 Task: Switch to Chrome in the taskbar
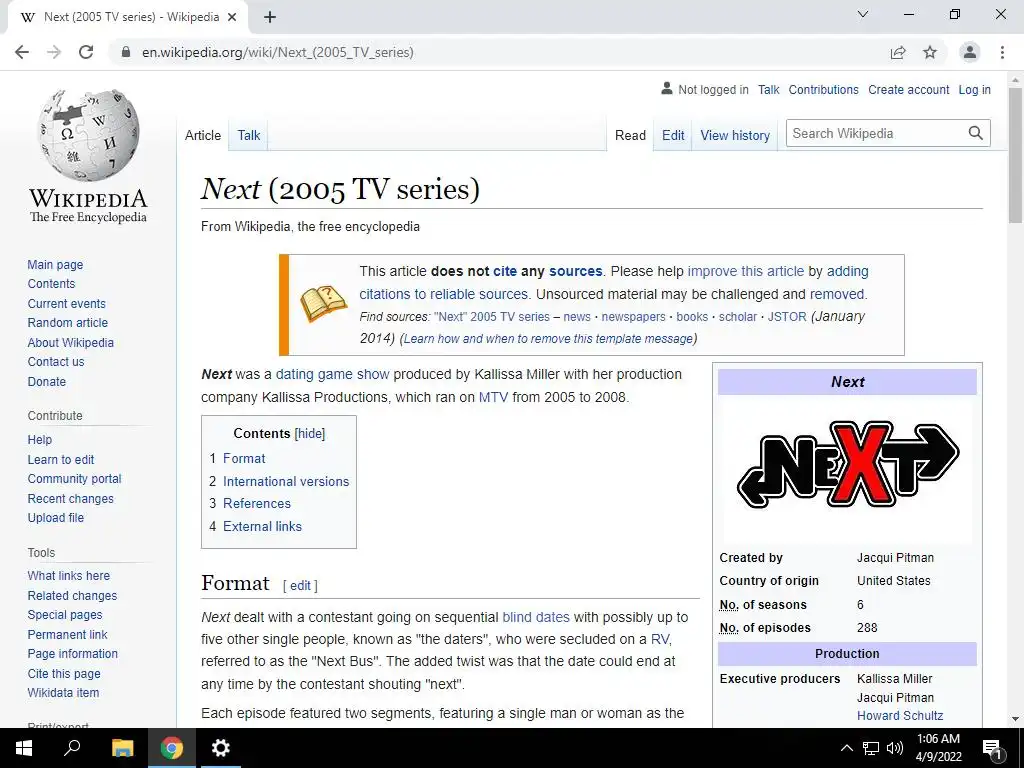click(172, 748)
